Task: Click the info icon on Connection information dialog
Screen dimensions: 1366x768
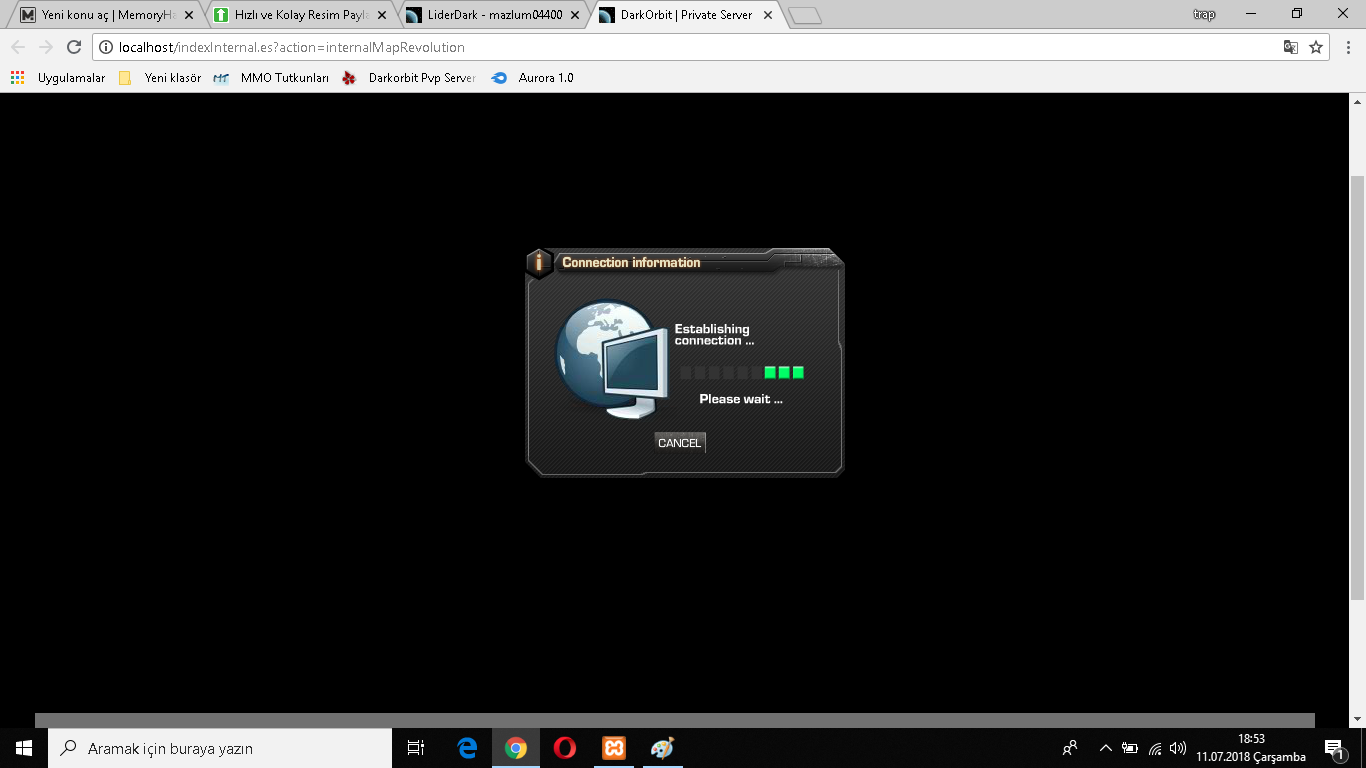Action: (539, 263)
